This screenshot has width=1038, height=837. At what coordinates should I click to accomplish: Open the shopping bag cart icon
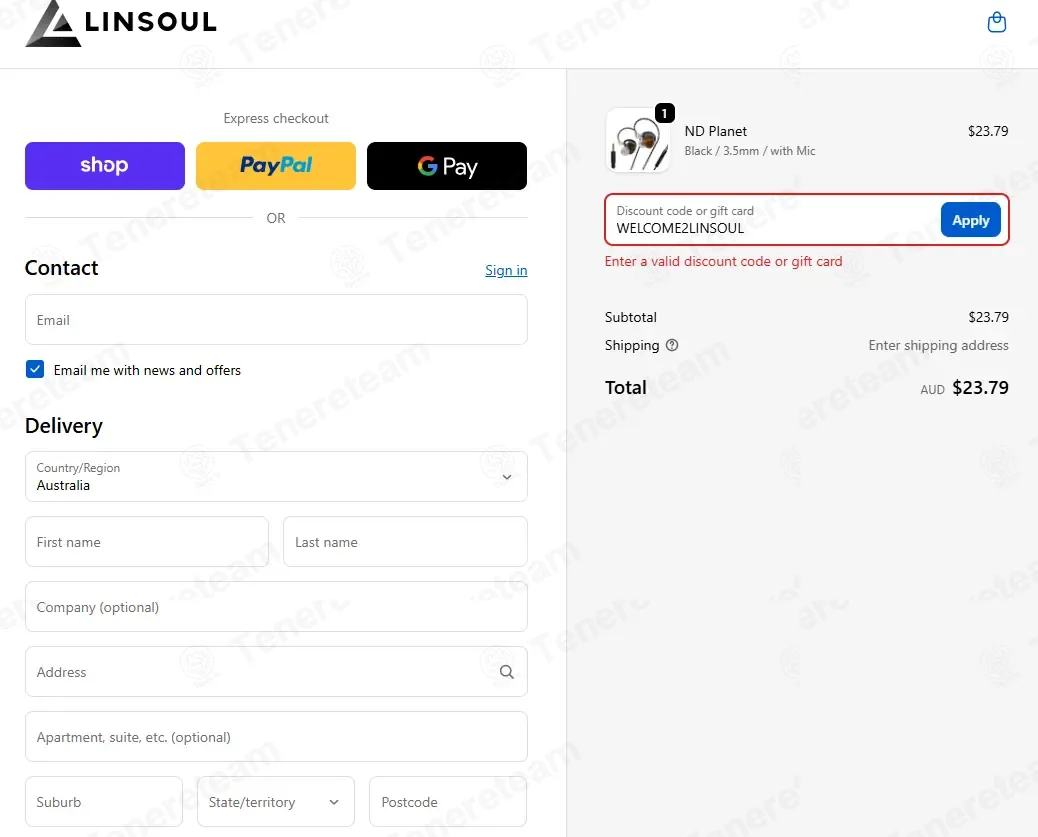pos(996,23)
